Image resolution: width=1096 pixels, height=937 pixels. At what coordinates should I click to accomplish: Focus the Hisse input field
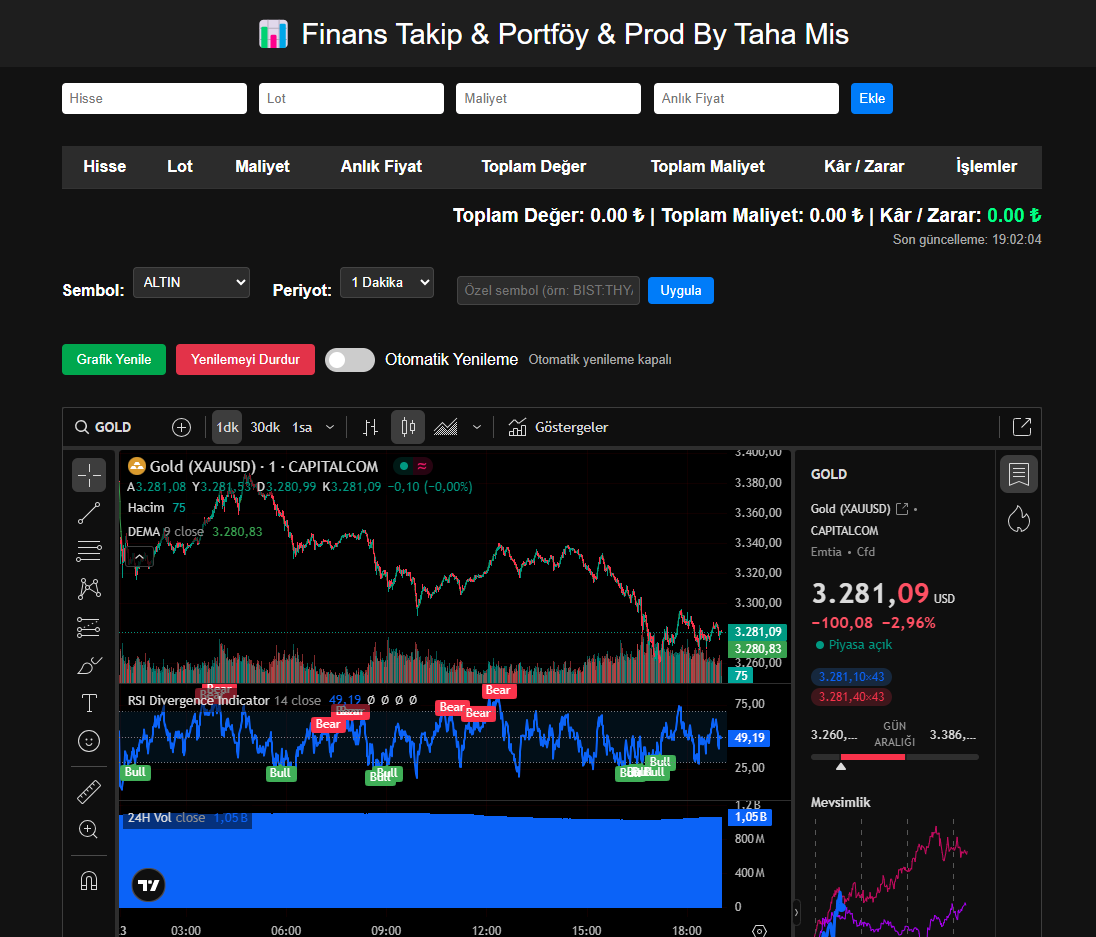(x=154, y=99)
